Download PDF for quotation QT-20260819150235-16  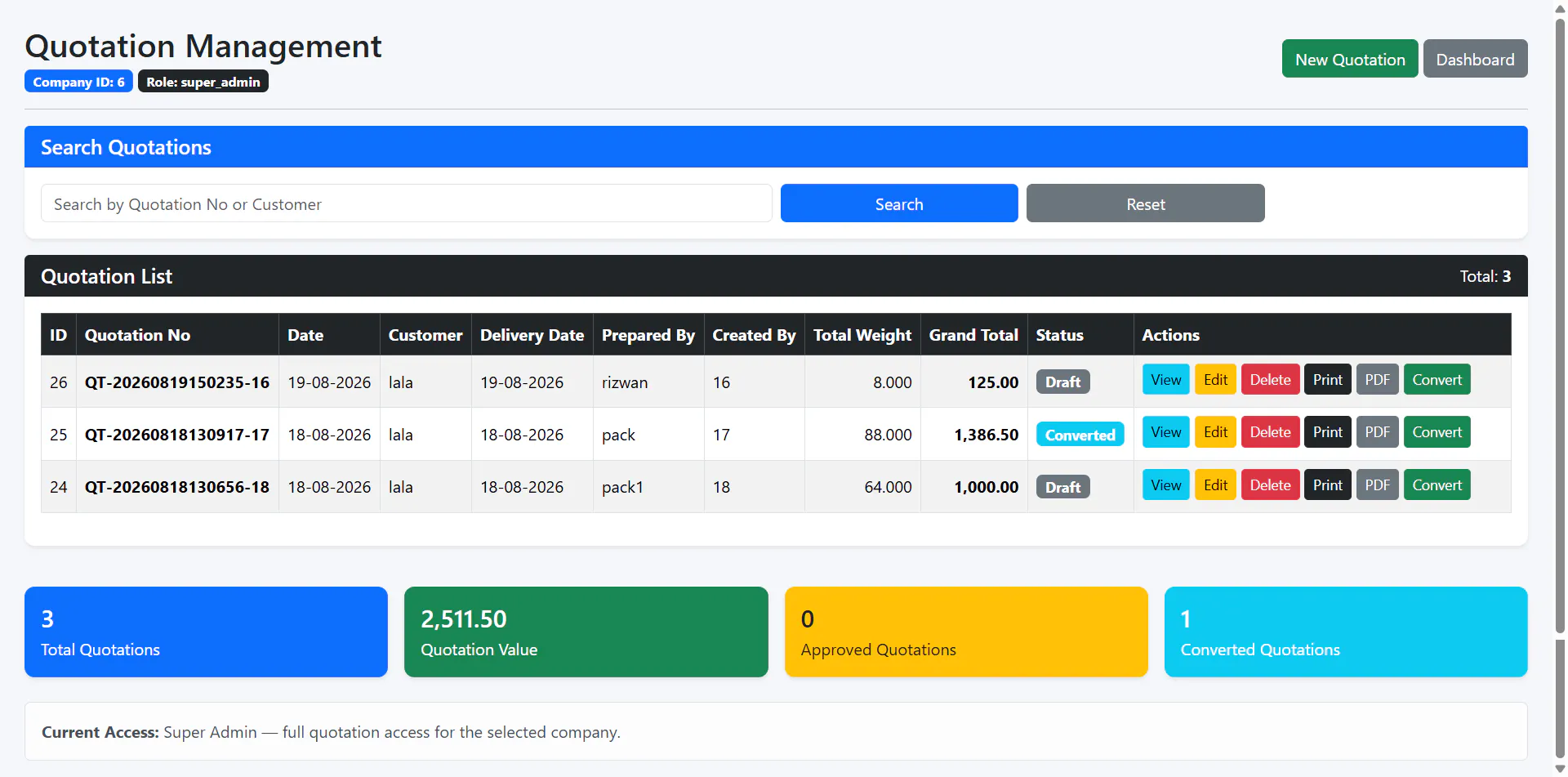click(1378, 380)
